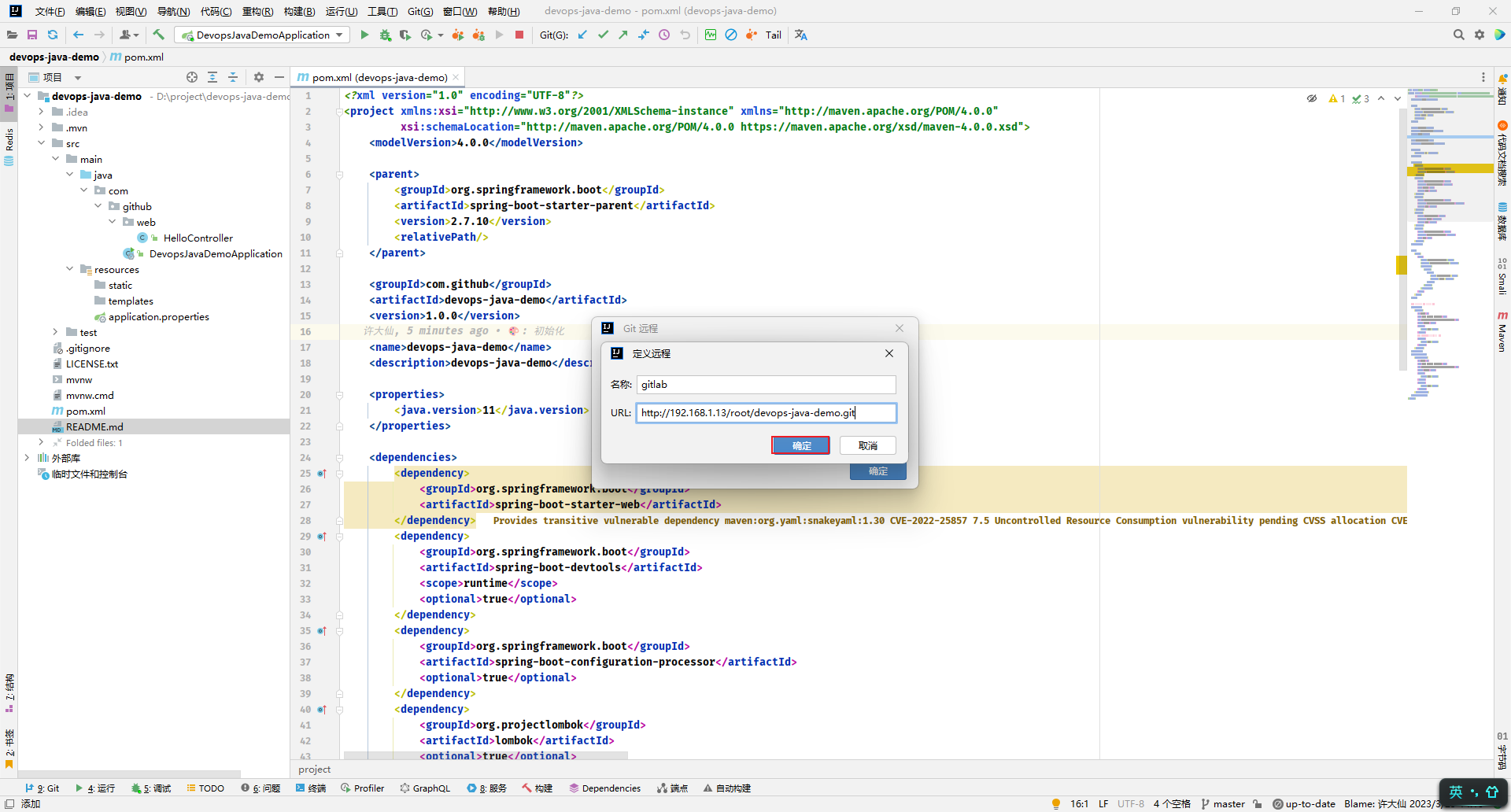Screen dimensions: 1511x812
Task: Navigate back with the left arrow
Action: [78, 35]
